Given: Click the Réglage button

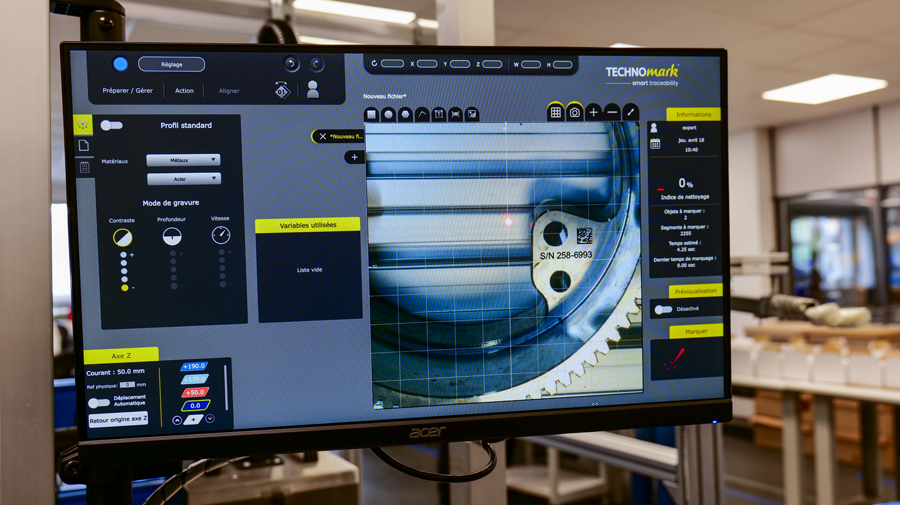Looking at the screenshot, I should [171, 64].
